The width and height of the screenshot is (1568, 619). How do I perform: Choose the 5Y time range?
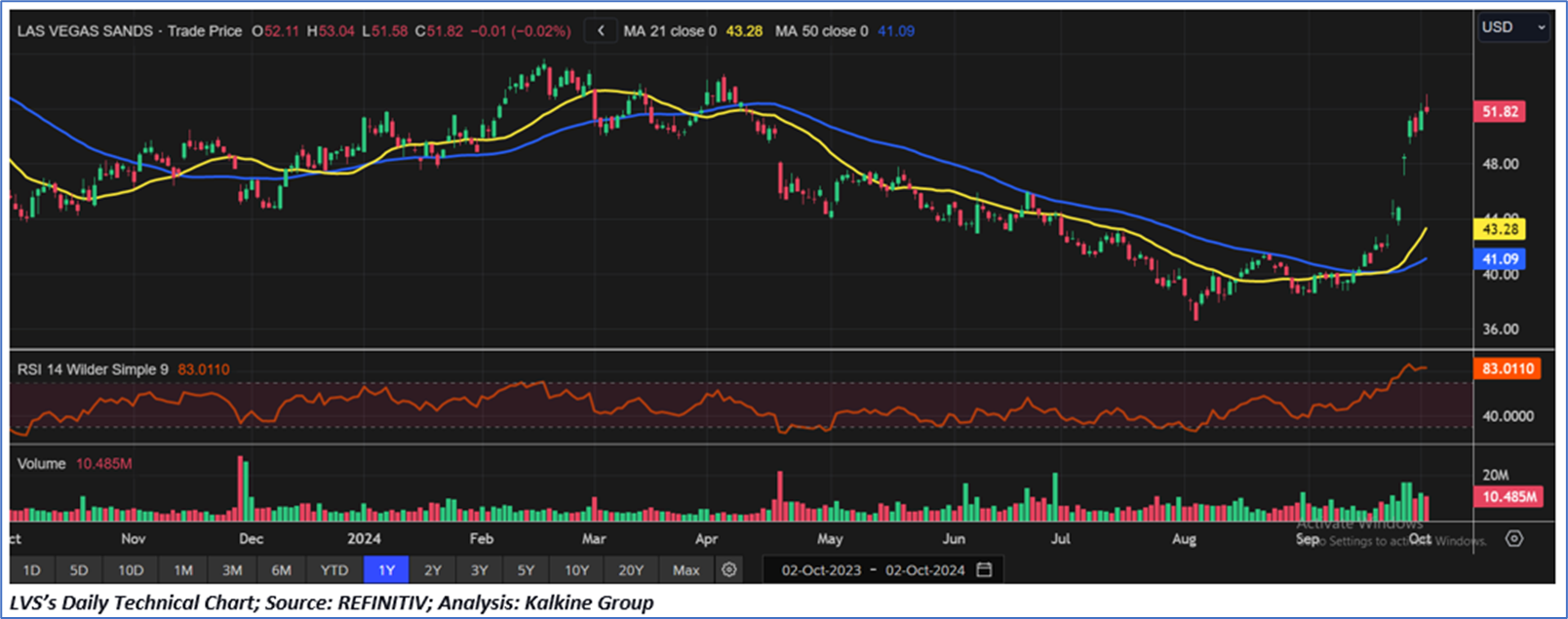click(x=526, y=570)
